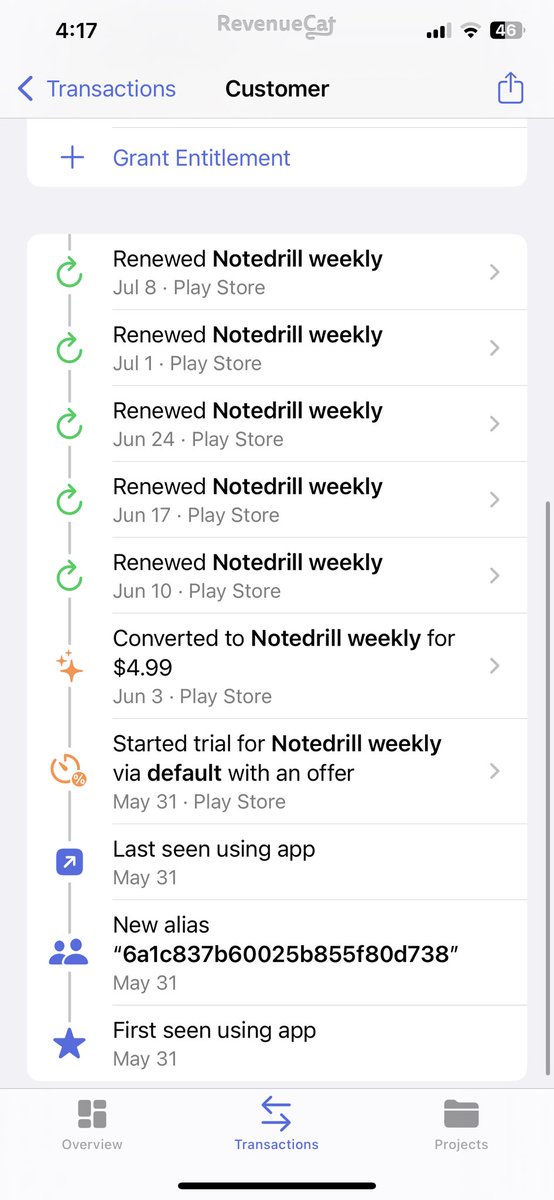Select Grant Entitlement link

coord(201,158)
